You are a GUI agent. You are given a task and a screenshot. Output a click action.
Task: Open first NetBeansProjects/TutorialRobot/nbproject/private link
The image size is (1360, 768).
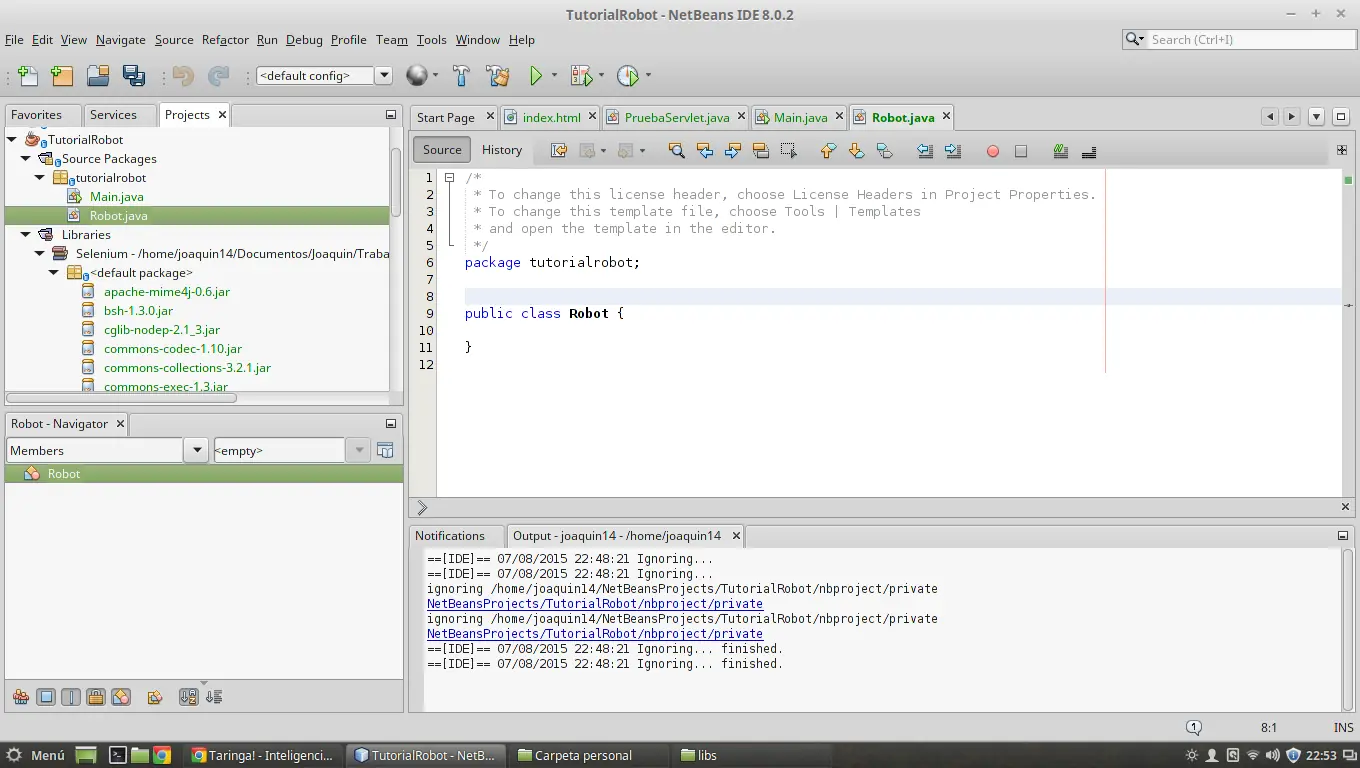click(595, 604)
